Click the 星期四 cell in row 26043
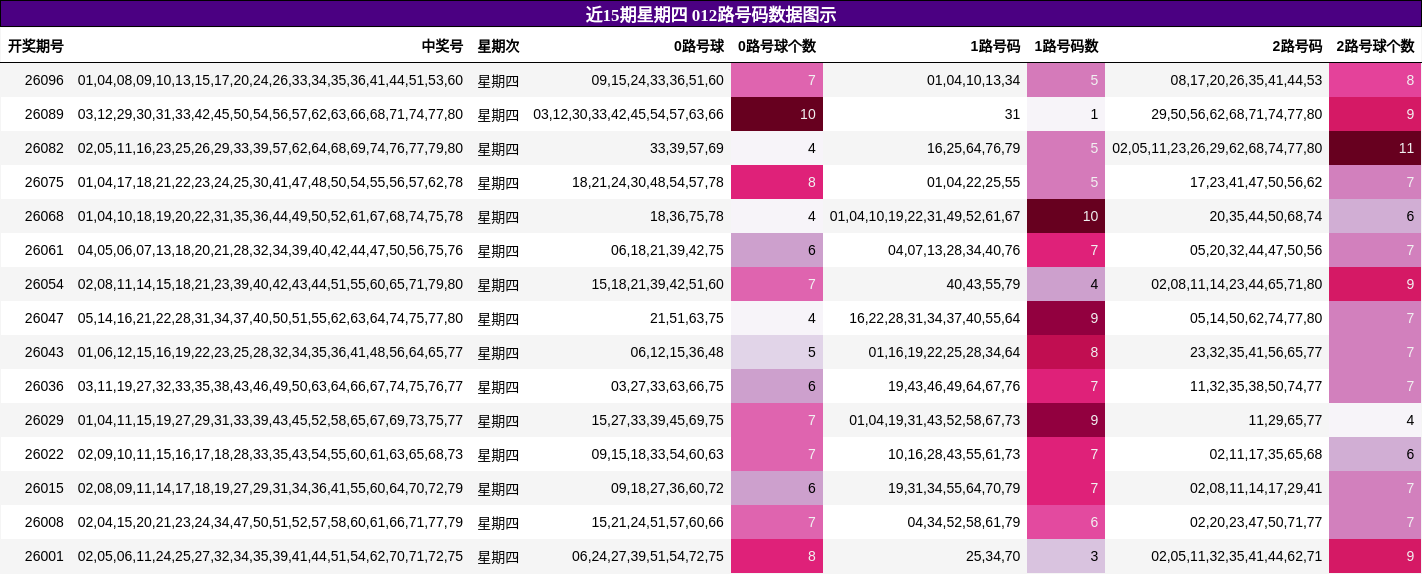1422x574 pixels. 498,352
